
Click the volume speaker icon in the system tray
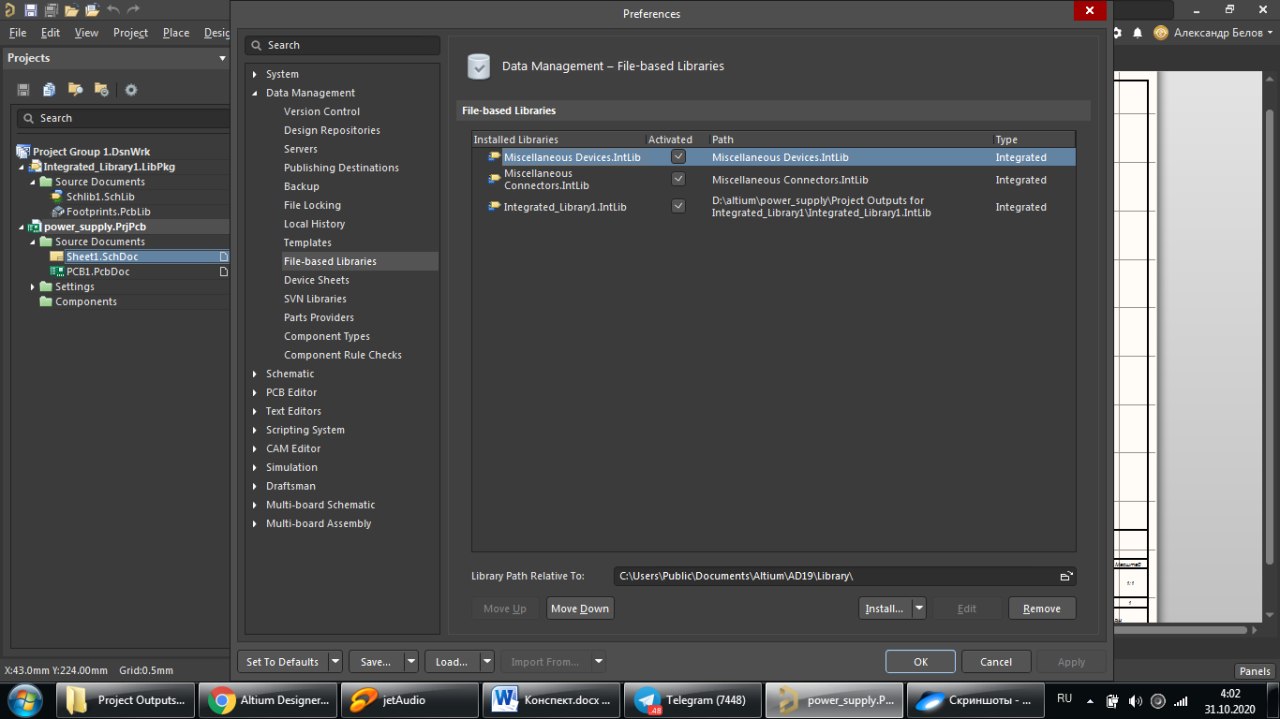pos(1135,700)
